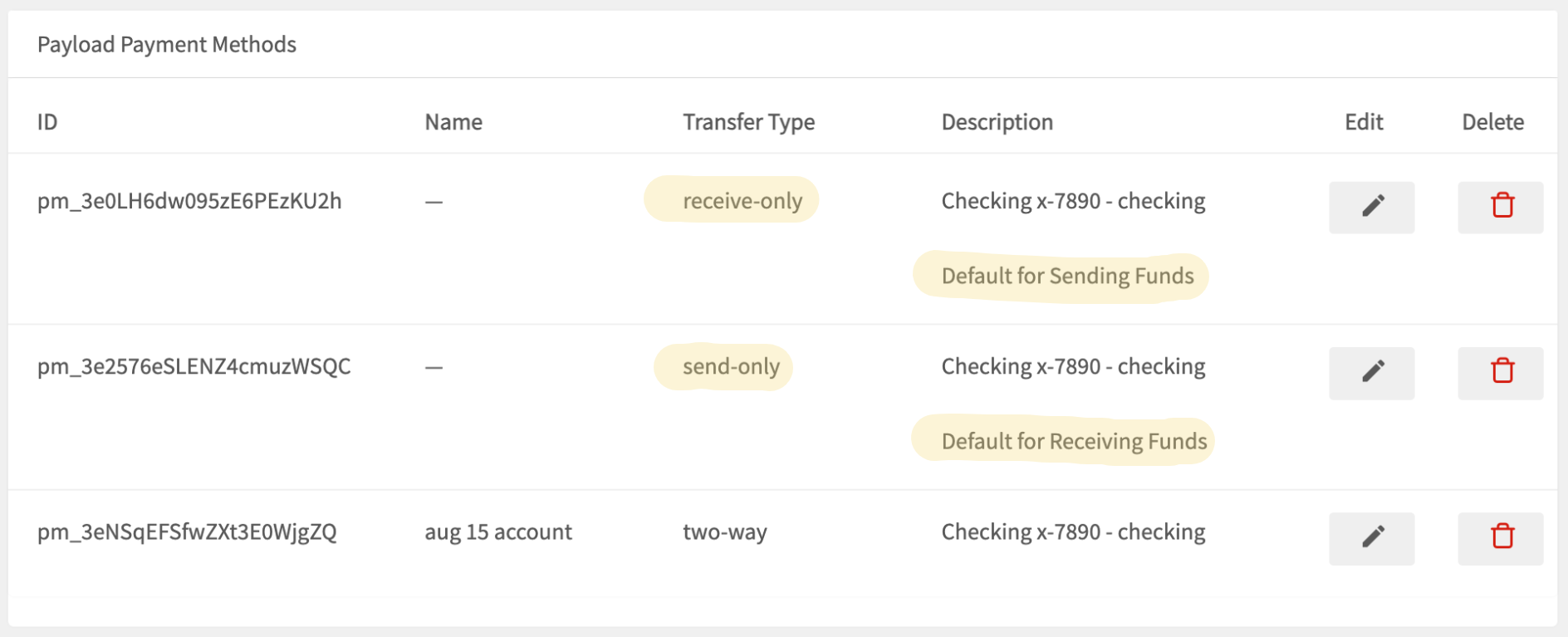The height and width of the screenshot is (637, 1568).
Task: Edit payment method pm_3e0LH6dw095zE6PEzKU2h
Action: tap(1371, 207)
